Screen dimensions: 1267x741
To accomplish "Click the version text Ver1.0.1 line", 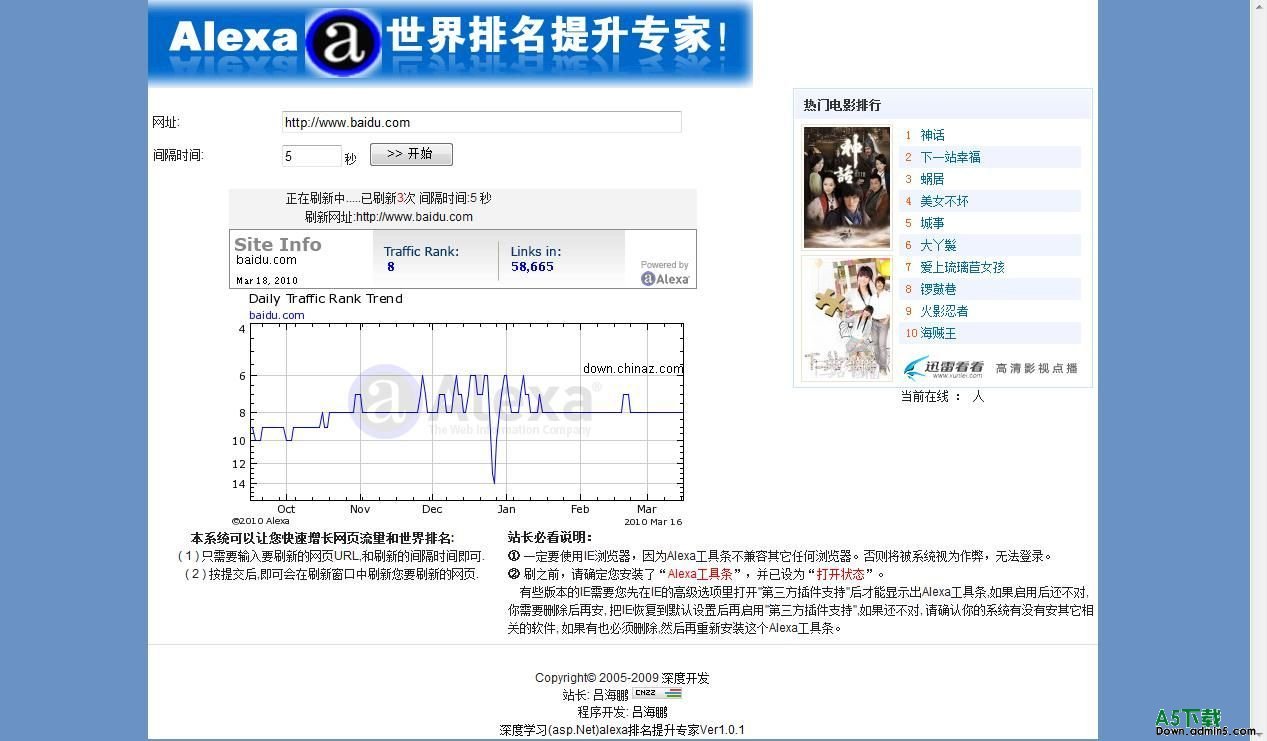I will pos(622,730).
